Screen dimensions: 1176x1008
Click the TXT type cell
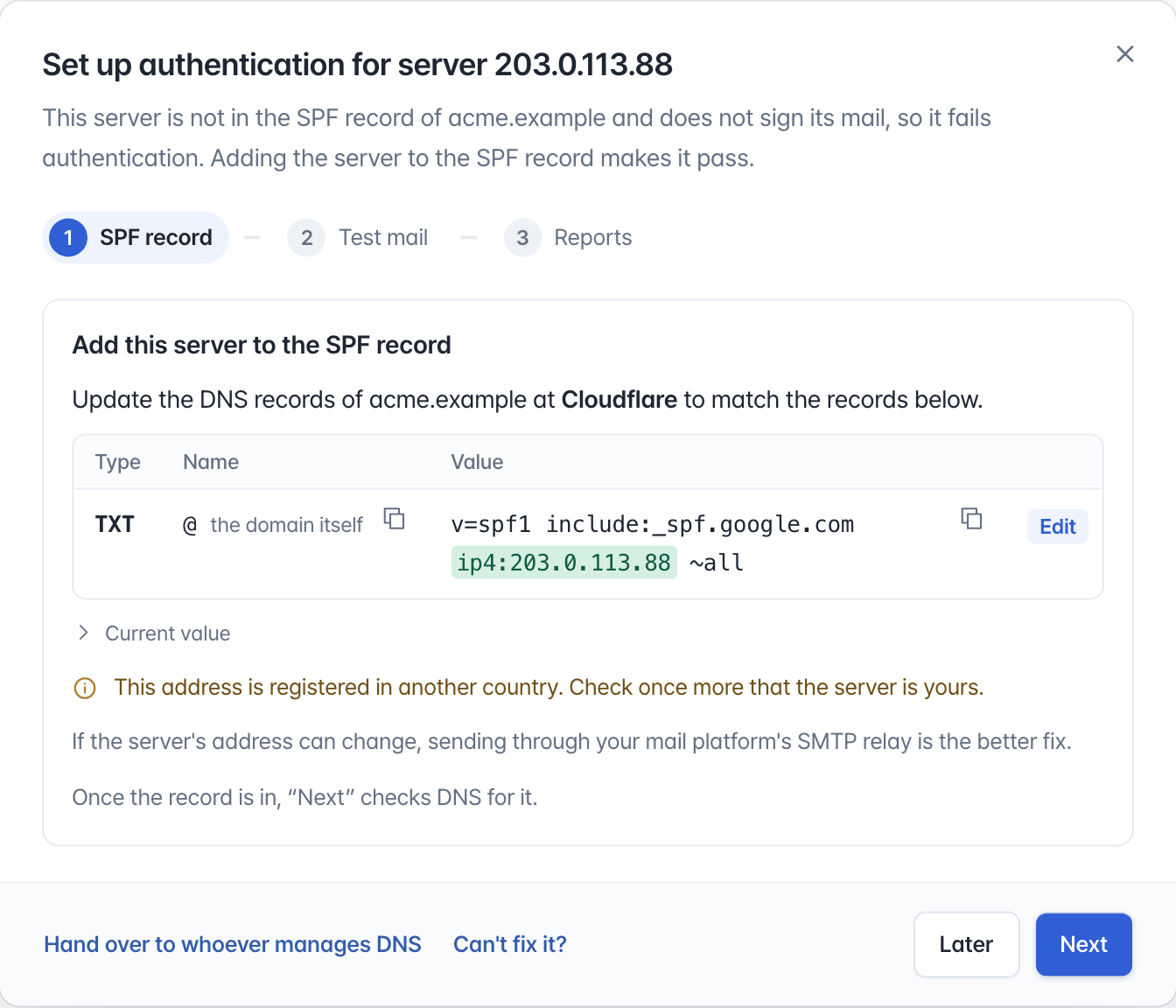pyautogui.click(x=115, y=524)
